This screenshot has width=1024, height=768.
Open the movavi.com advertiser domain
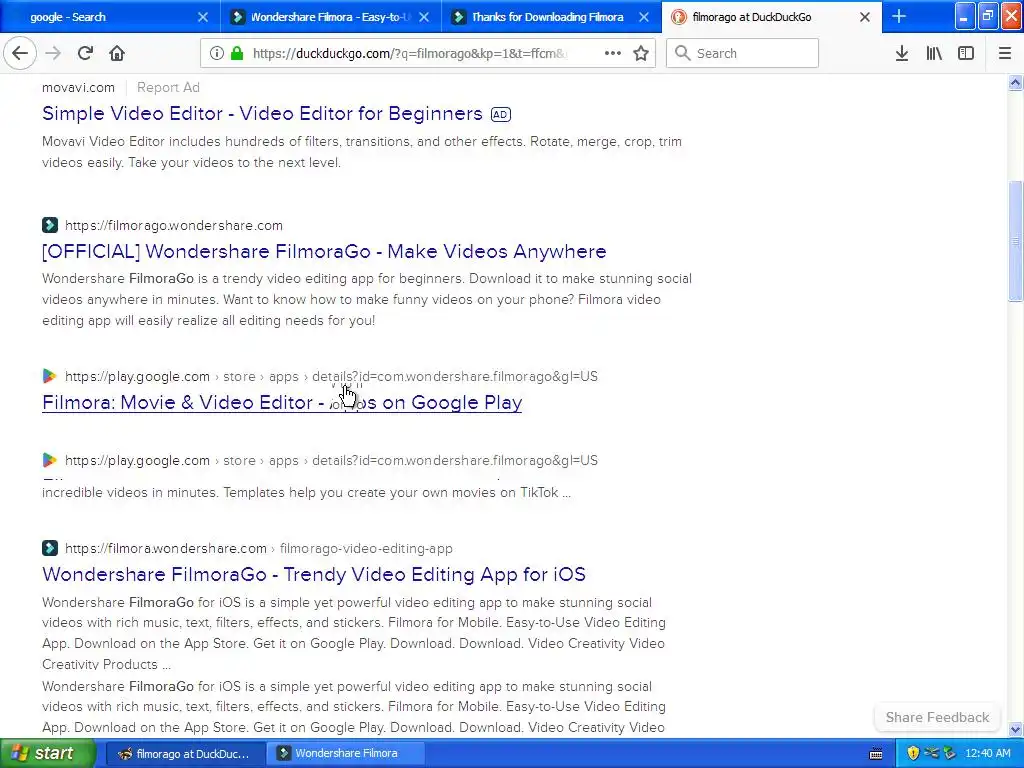[78, 88]
